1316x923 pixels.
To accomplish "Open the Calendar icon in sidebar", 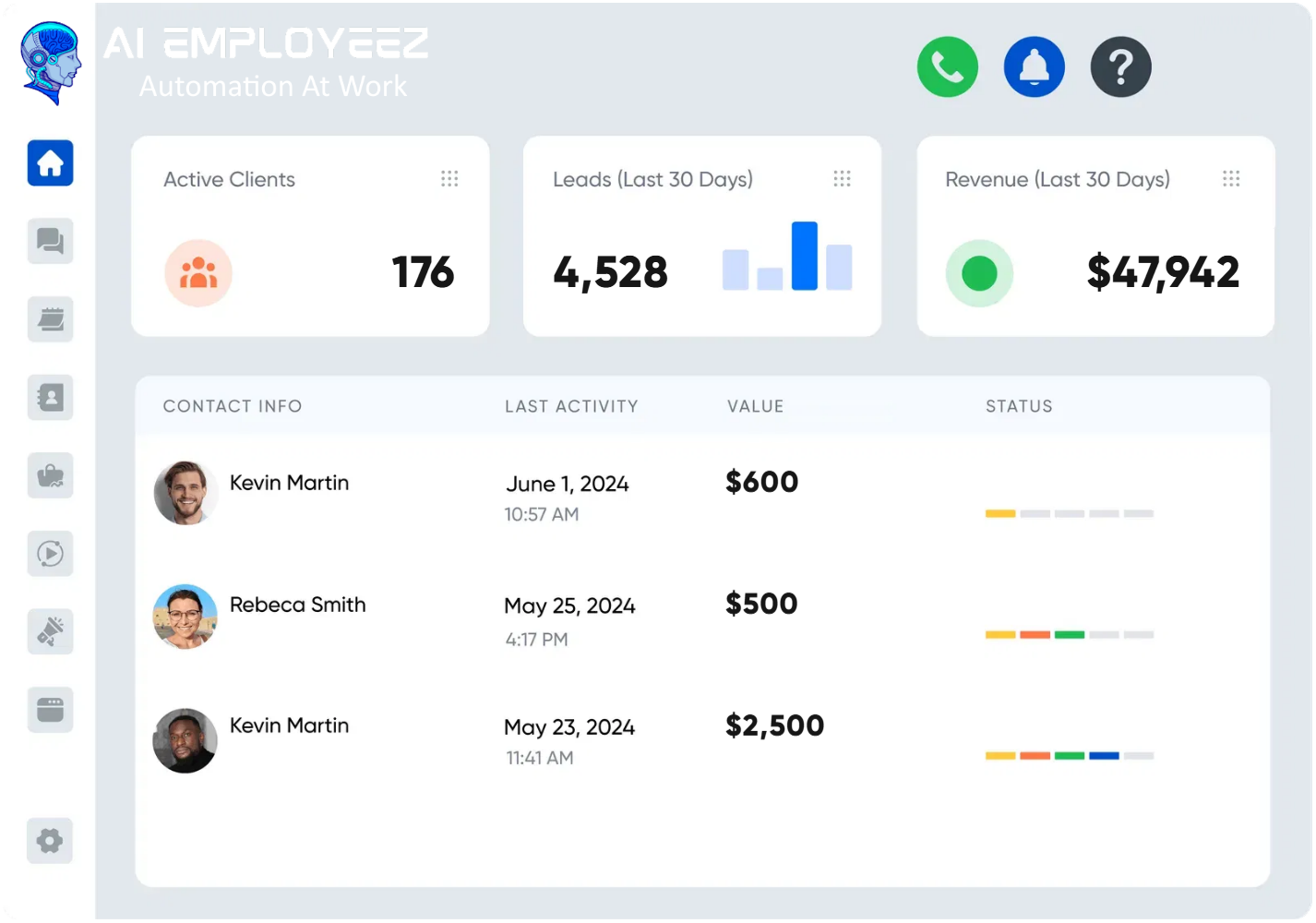I will [50, 319].
